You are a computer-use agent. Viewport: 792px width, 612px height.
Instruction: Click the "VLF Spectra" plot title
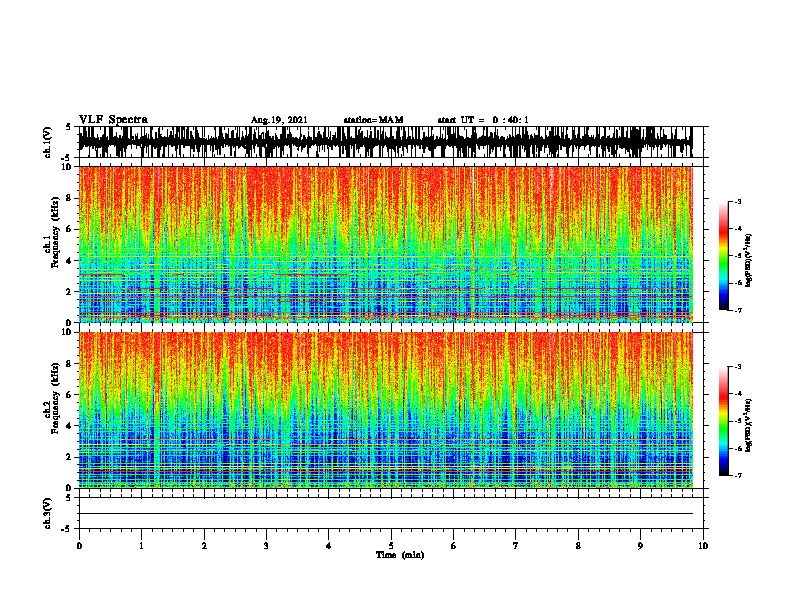[113, 120]
